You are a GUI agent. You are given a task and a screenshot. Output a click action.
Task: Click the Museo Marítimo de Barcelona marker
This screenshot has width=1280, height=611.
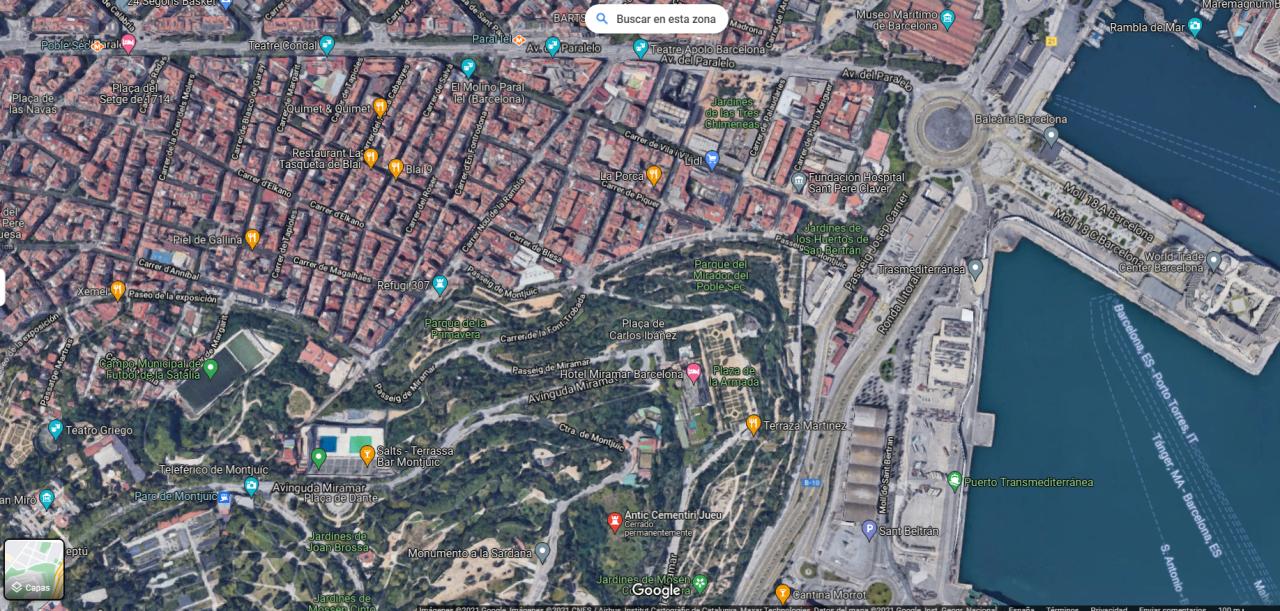click(947, 18)
